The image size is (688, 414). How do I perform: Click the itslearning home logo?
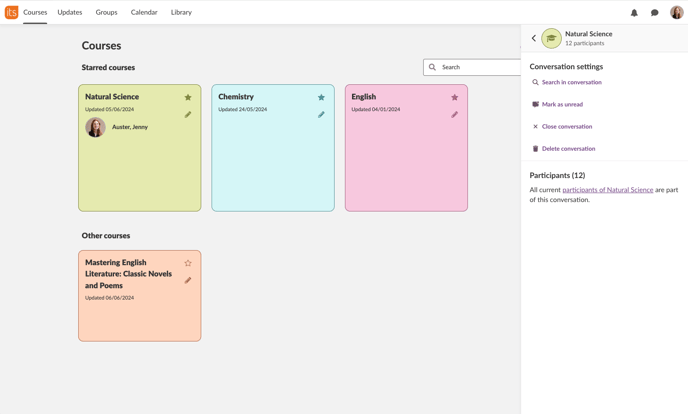point(11,12)
